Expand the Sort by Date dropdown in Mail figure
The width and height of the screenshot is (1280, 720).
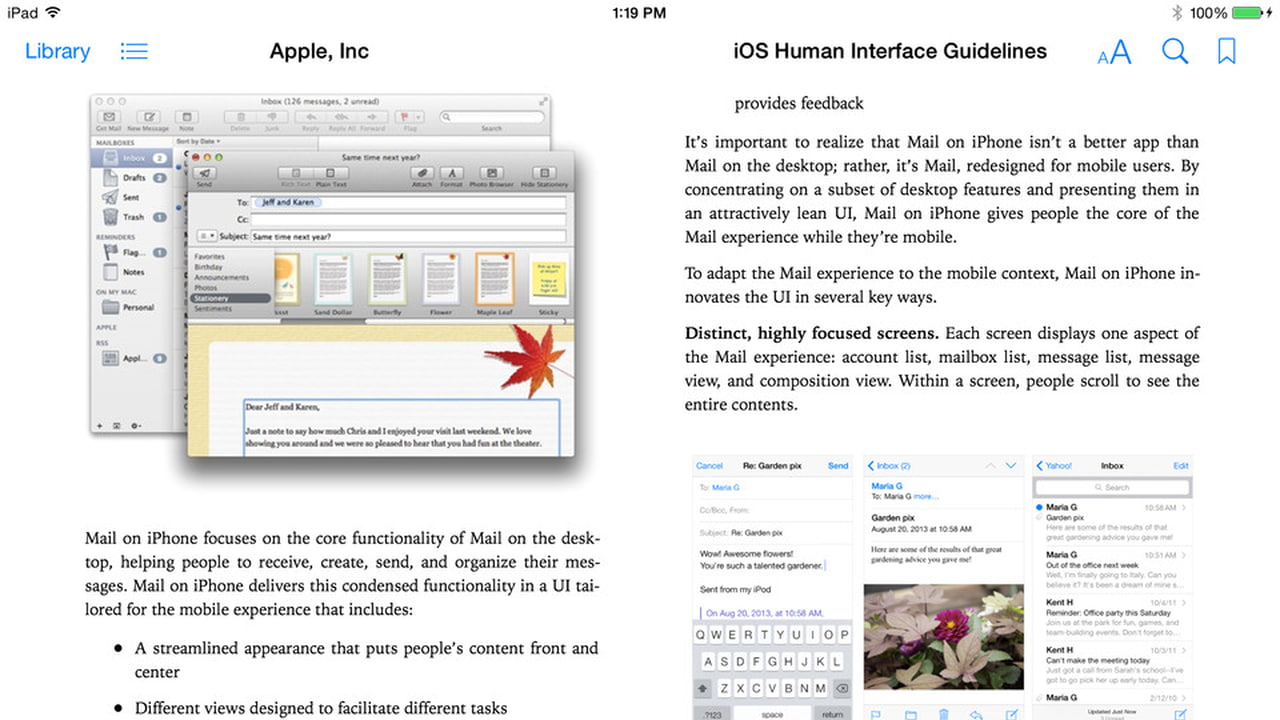click(199, 142)
